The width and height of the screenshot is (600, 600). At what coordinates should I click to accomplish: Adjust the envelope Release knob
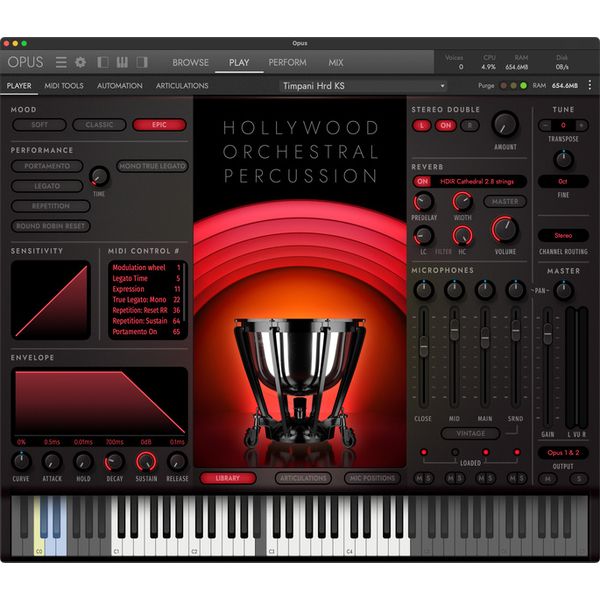[x=177, y=462]
